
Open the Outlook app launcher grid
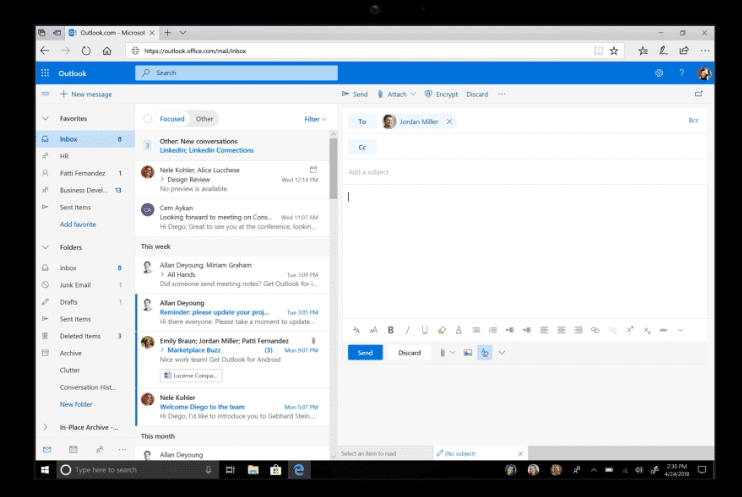(45, 73)
